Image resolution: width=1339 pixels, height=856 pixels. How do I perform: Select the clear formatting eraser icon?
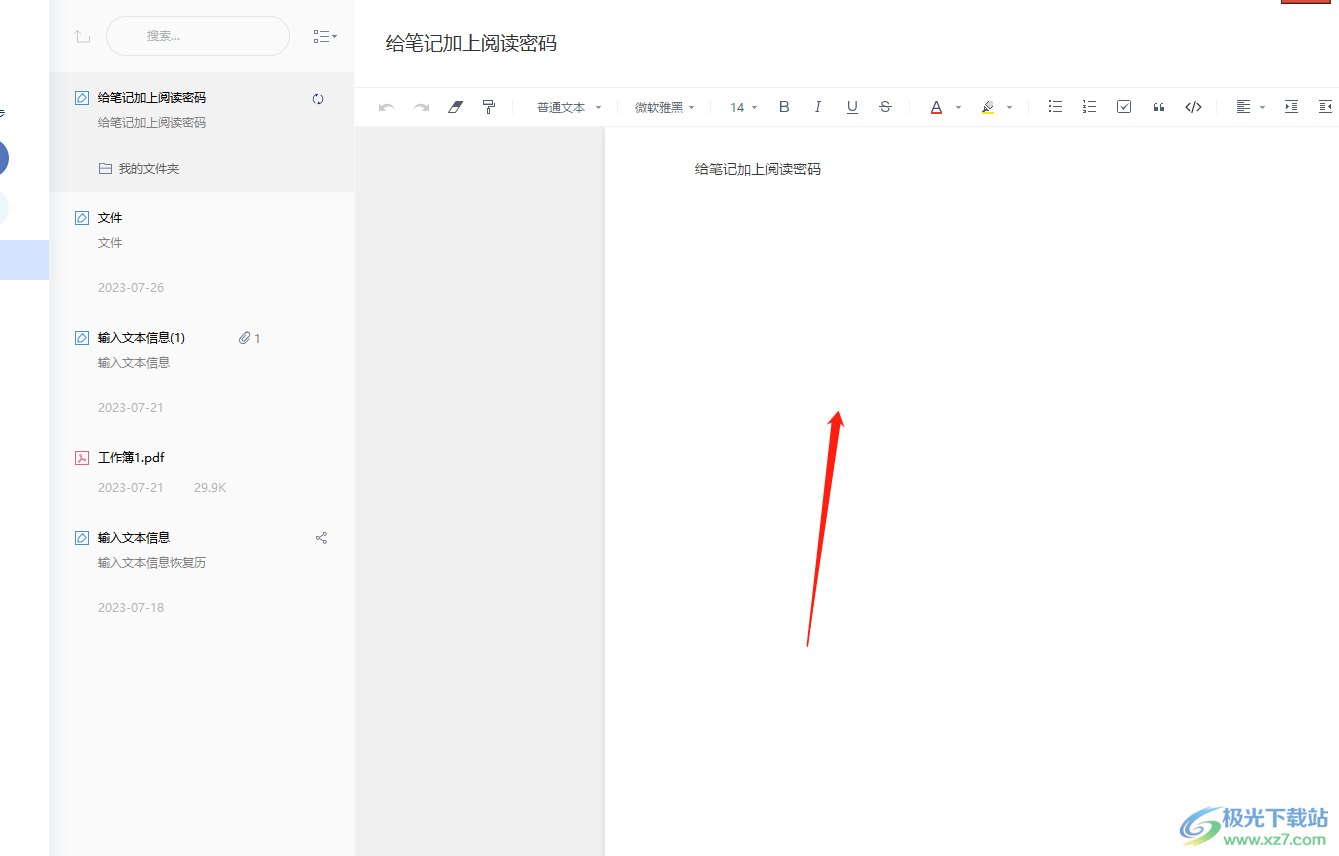455,107
